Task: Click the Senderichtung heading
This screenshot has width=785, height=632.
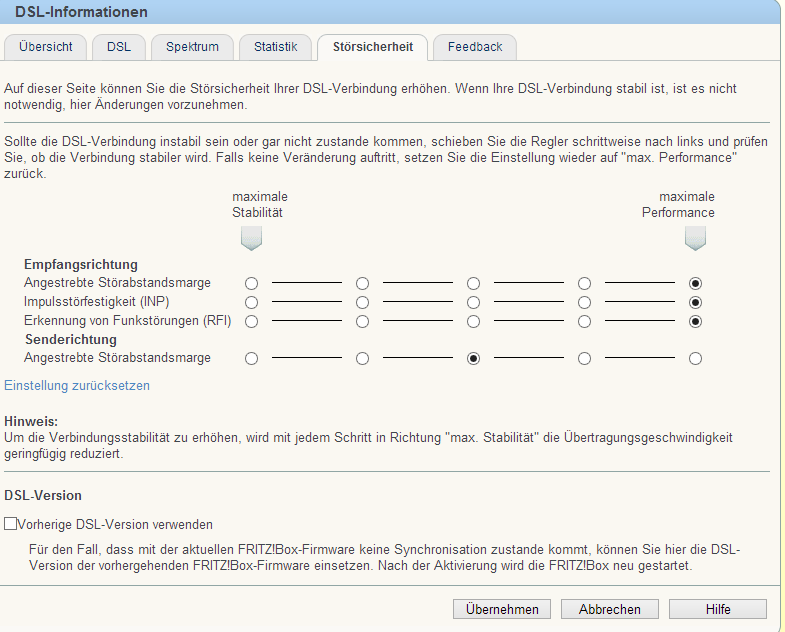Action: [71, 340]
